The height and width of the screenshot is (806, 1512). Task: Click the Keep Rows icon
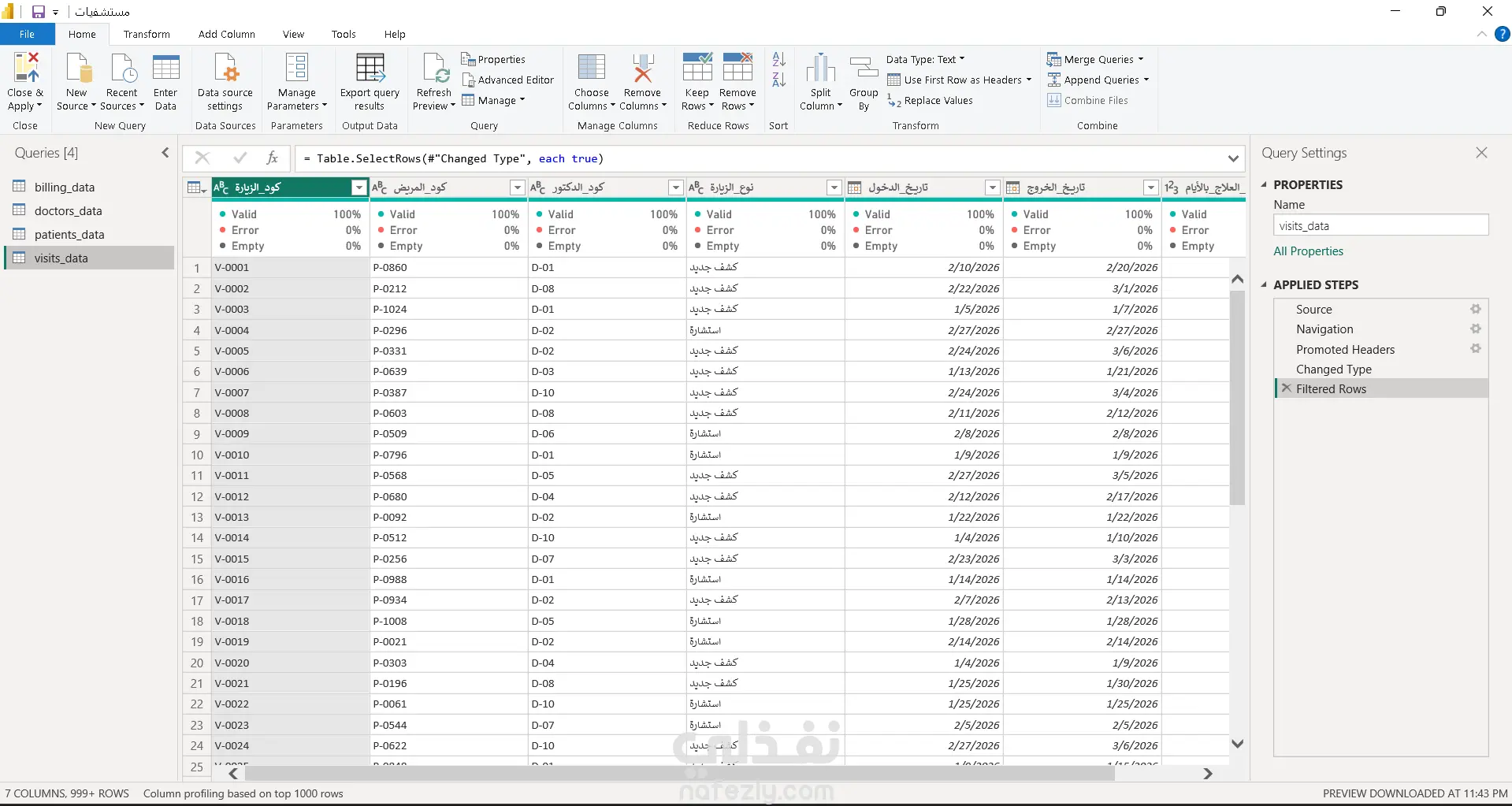point(697,68)
